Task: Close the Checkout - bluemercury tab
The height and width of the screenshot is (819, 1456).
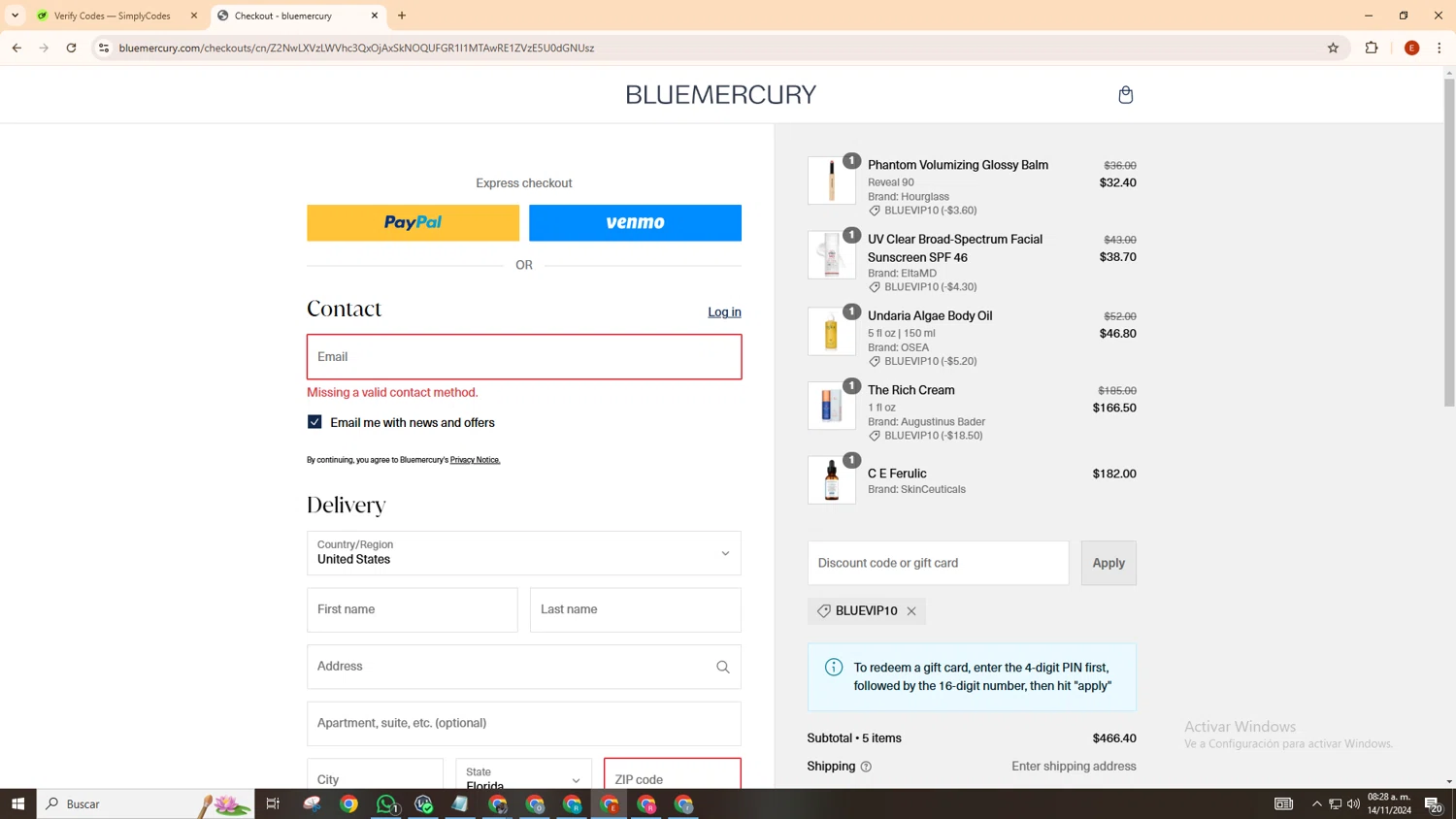Action: [x=375, y=16]
